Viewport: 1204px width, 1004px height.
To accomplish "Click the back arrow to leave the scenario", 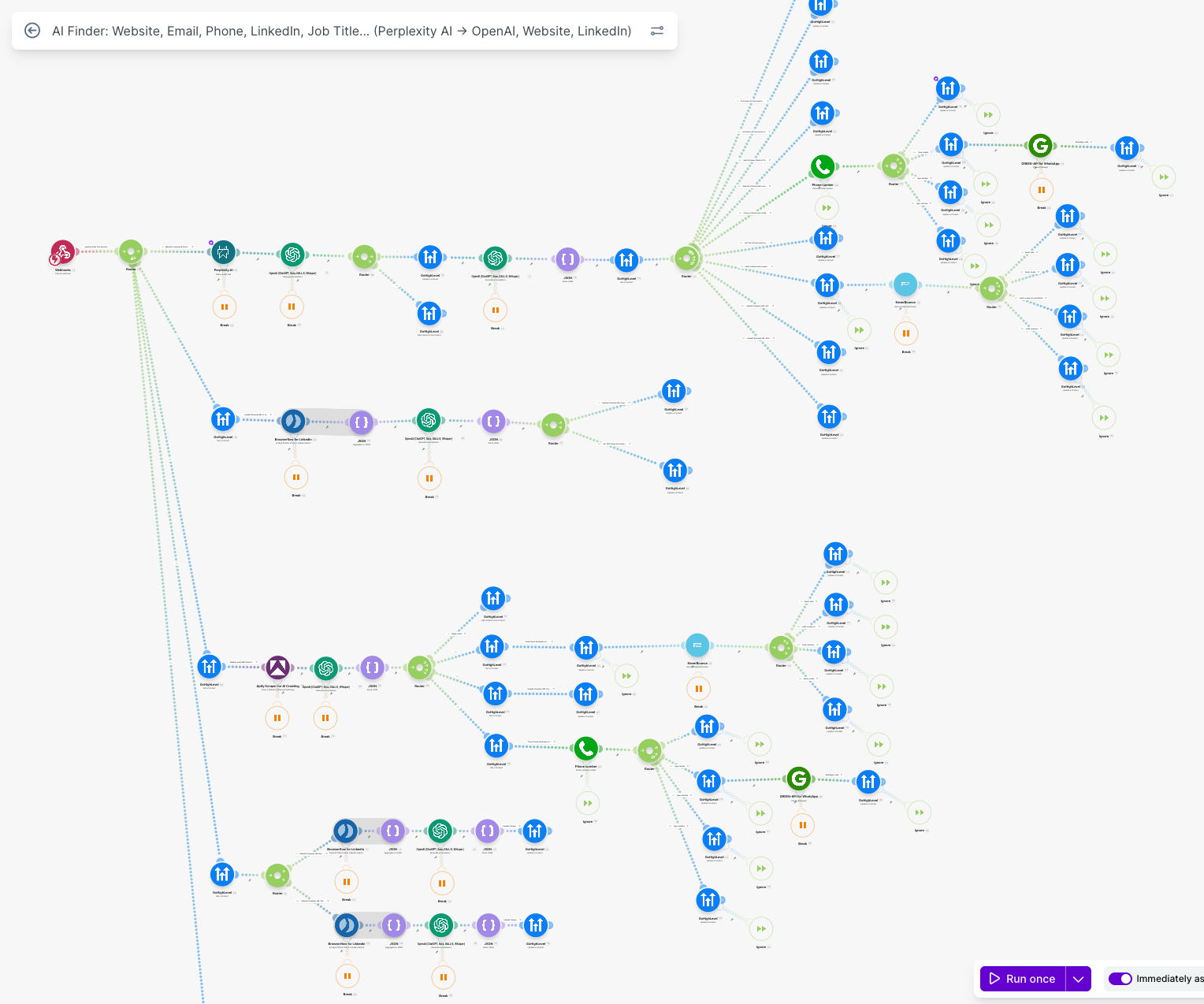I will [x=32, y=31].
